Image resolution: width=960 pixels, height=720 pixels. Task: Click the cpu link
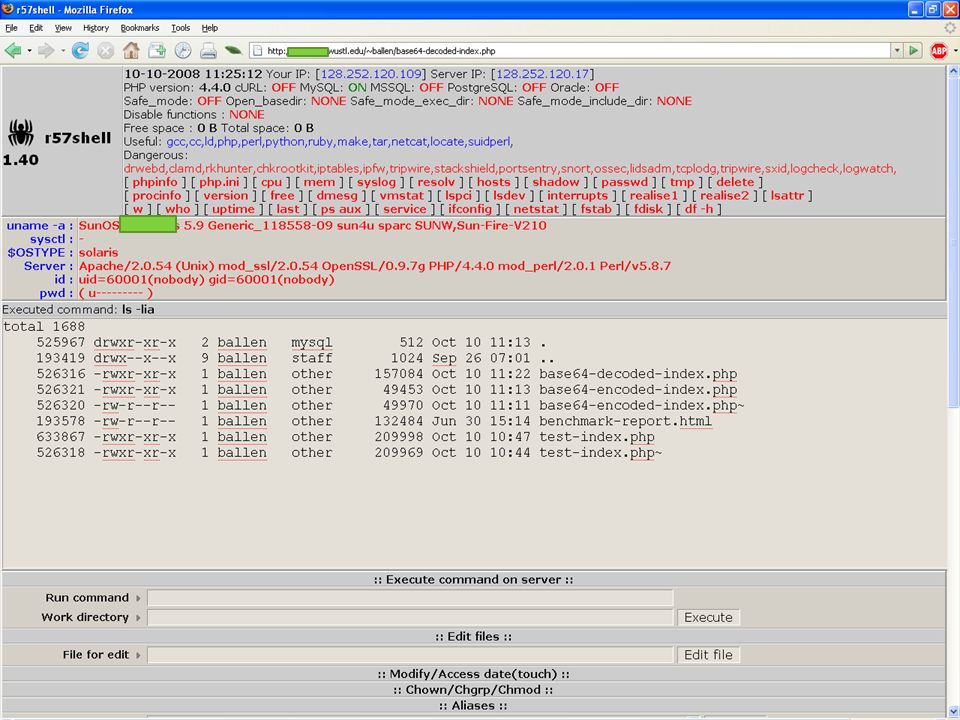click(x=271, y=182)
